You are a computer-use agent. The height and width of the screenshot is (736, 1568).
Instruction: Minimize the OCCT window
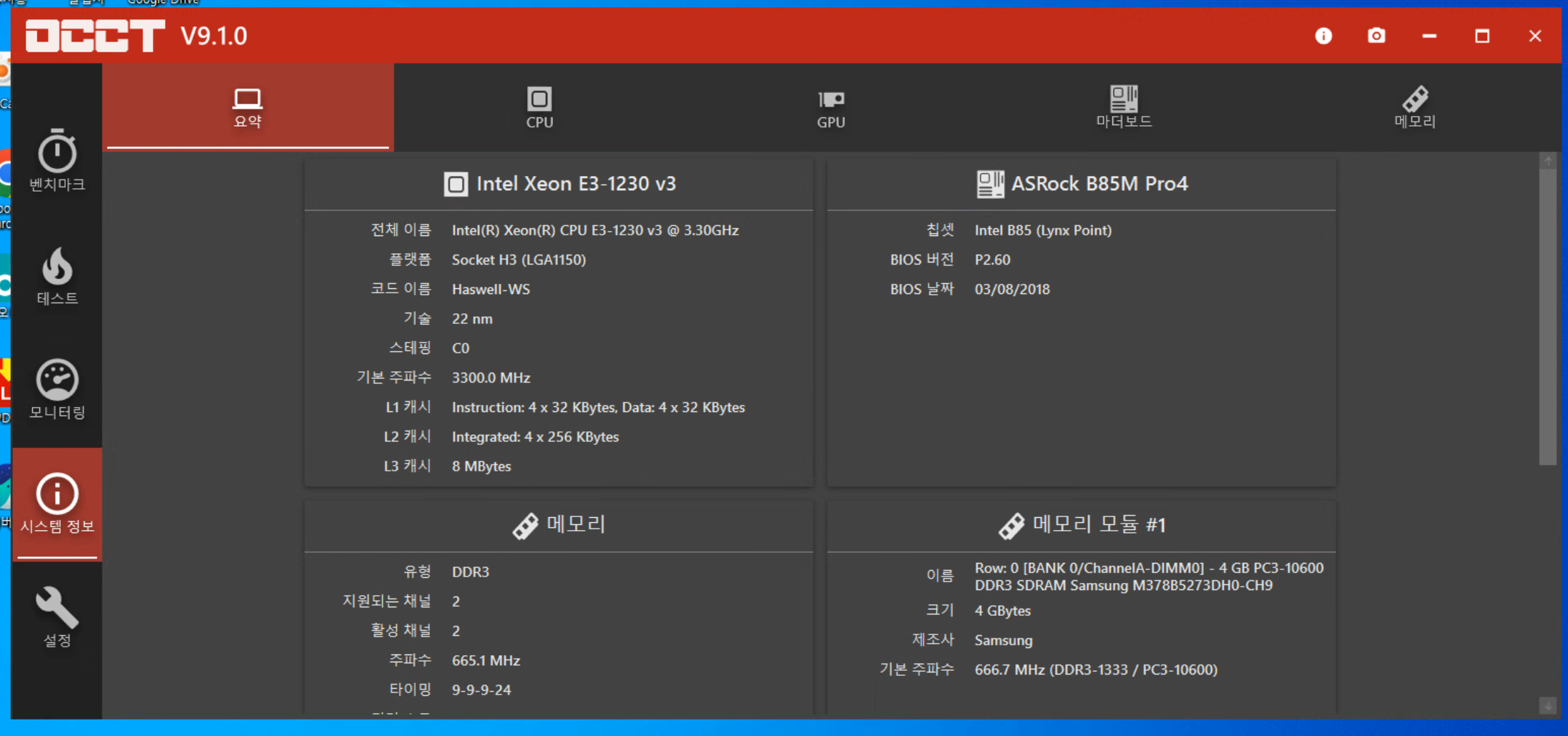[1429, 36]
